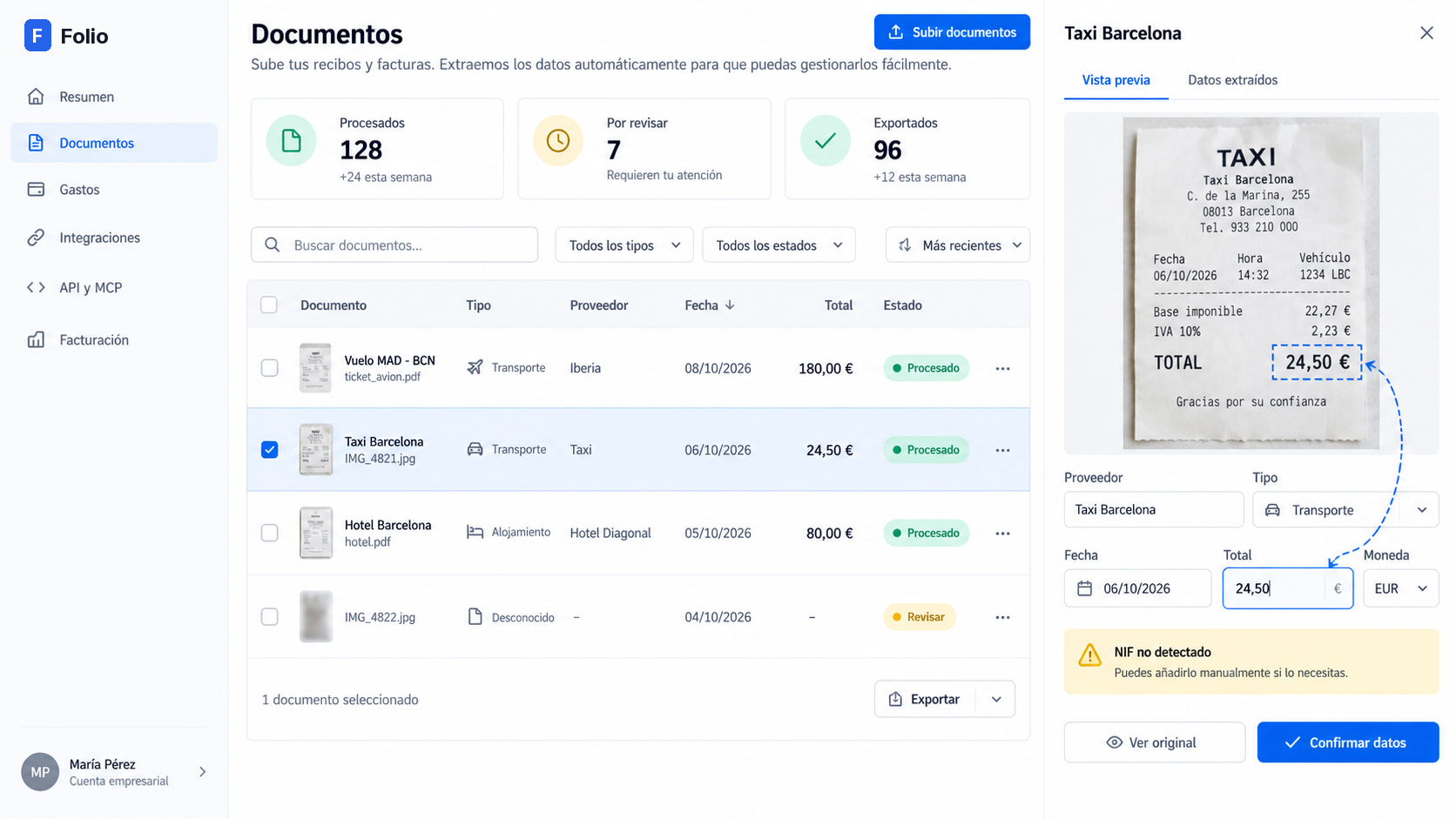Image resolution: width=1456 pixels, height=819 pixels.
Task: Select the Hotel Barcelona checkbox
Action: [270, 533]
